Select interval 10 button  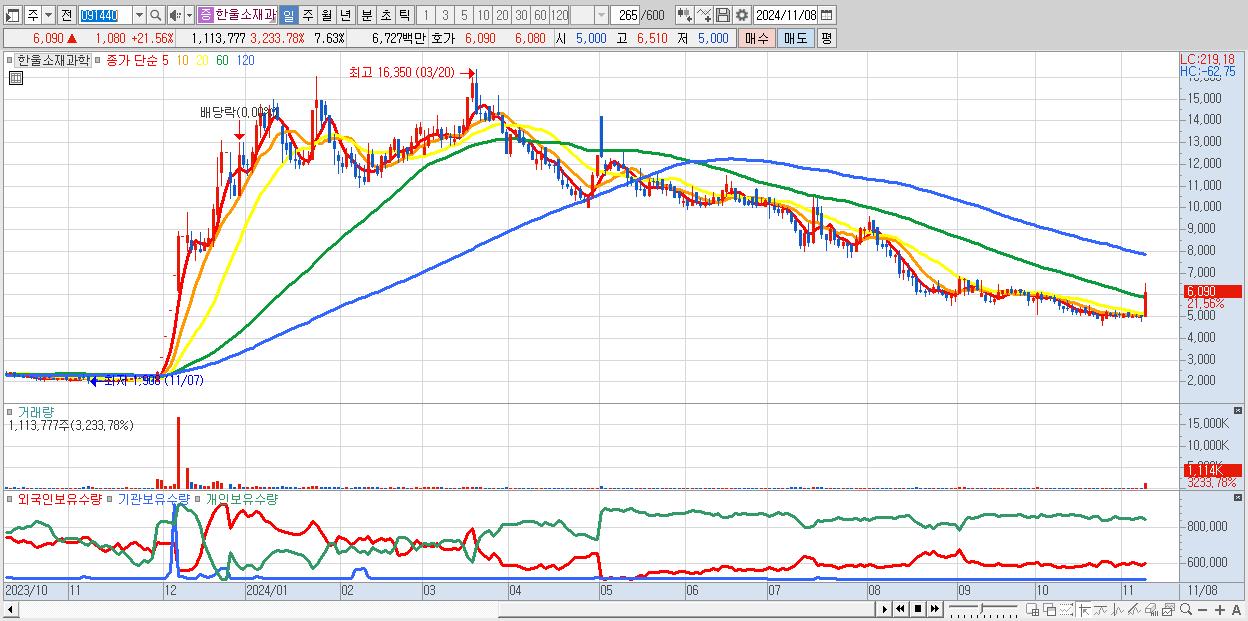click(483, 15)
